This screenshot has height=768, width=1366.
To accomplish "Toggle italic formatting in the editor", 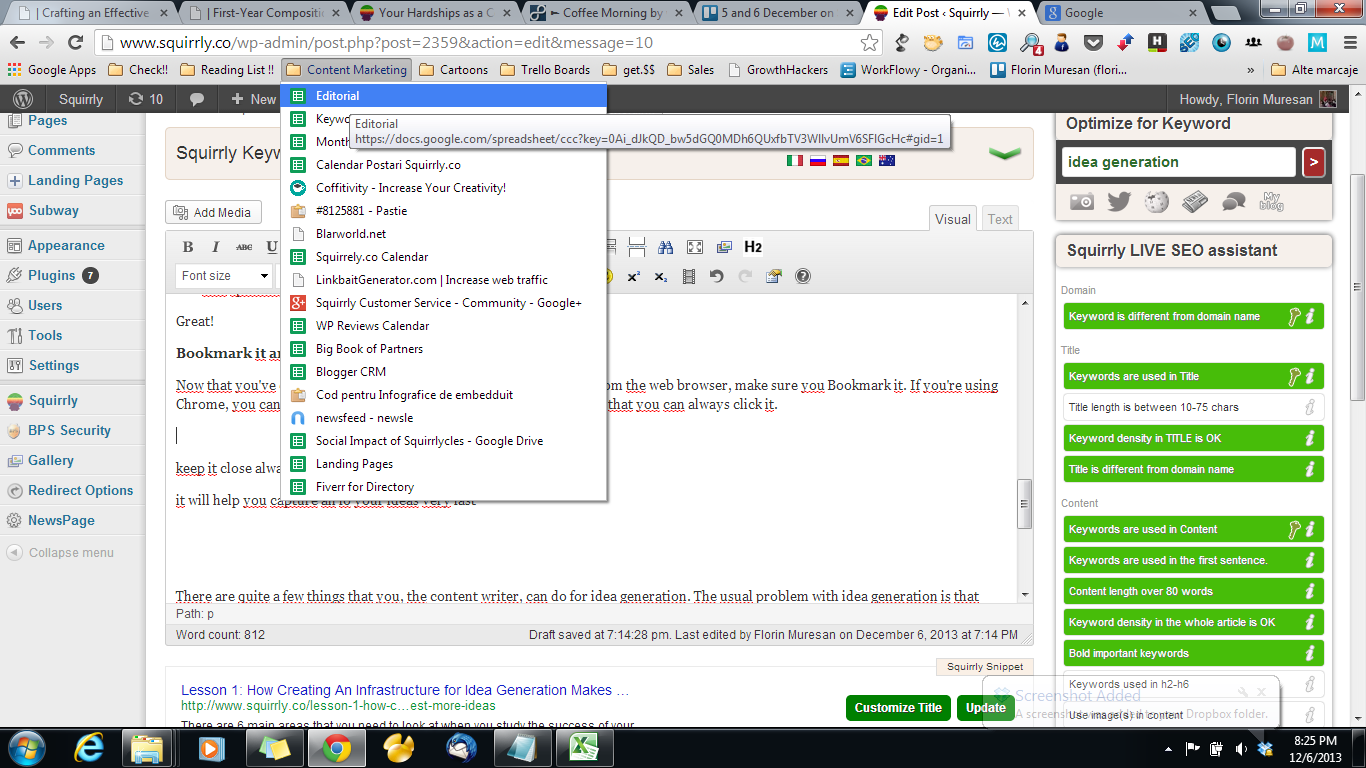I will [215, 247].
